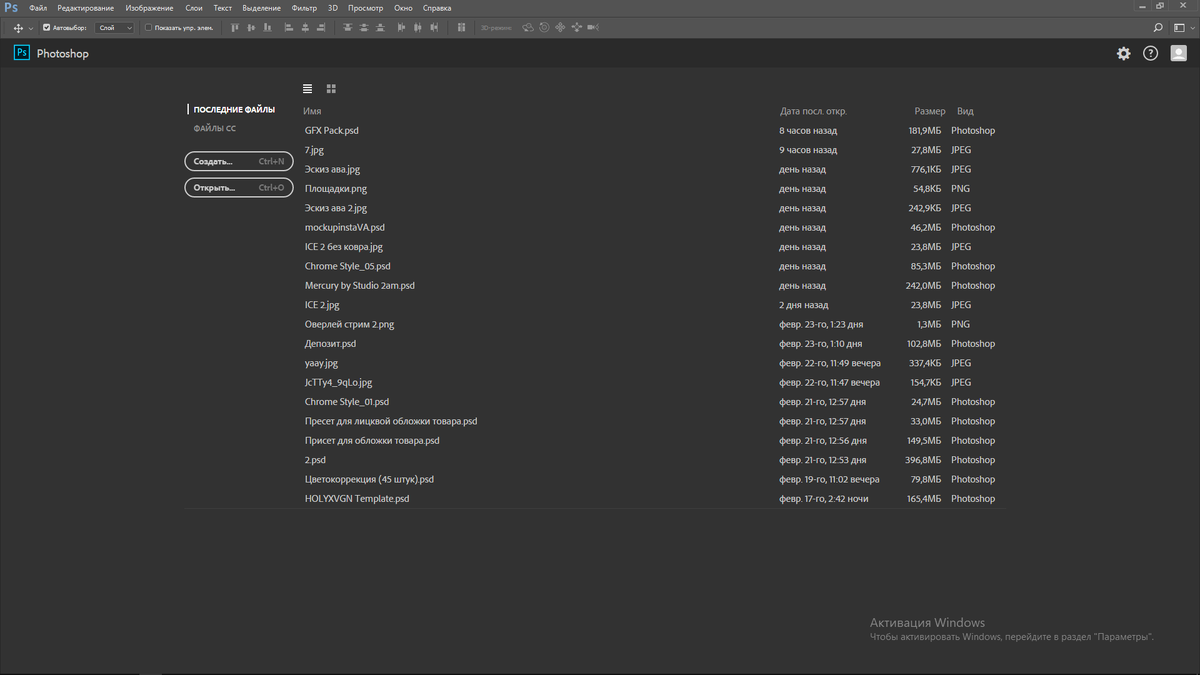Click Align horizontal centers icon
Viewport: 1200px width, 675px height.
tap(304, 28)
